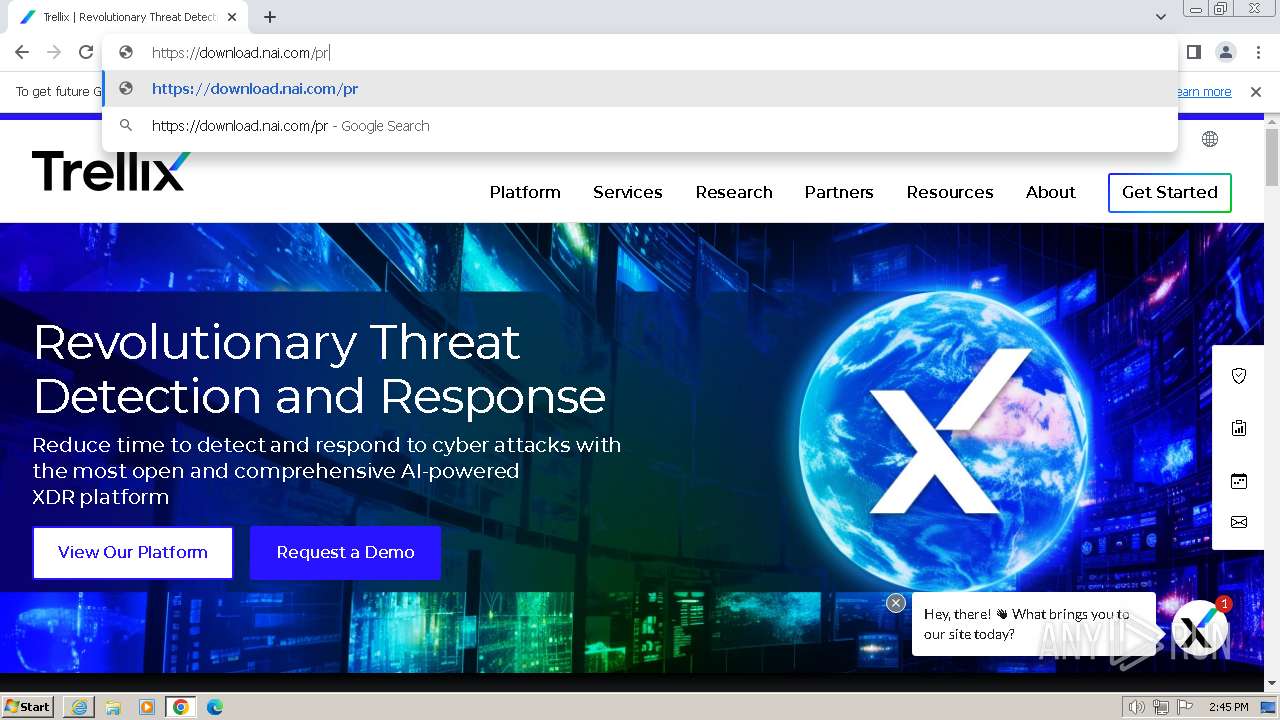Open the Resources menu
This screenshot has width=1280, height=720.
coord(950,192)
